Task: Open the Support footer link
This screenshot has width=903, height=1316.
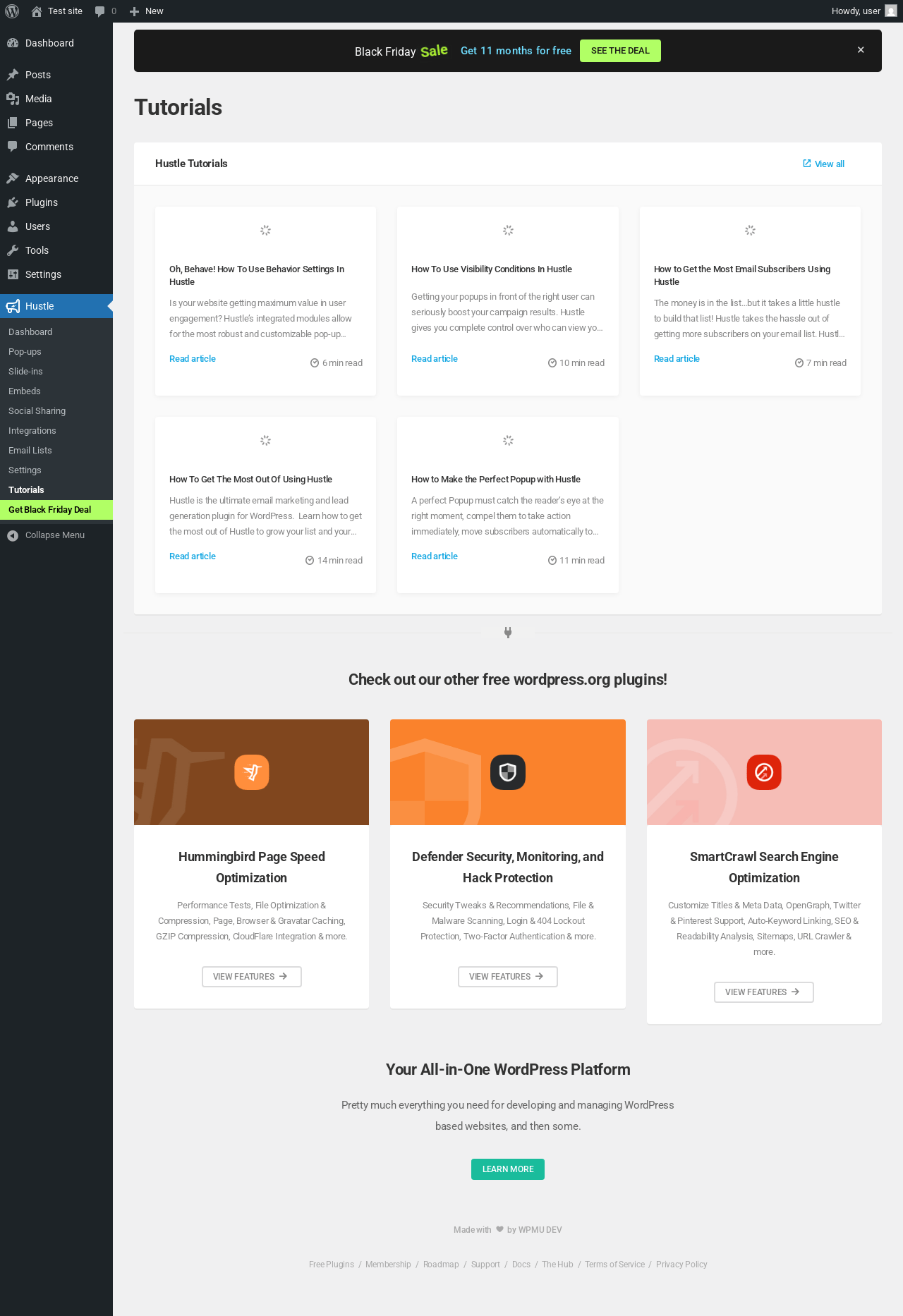Action: coord(485,1265)
